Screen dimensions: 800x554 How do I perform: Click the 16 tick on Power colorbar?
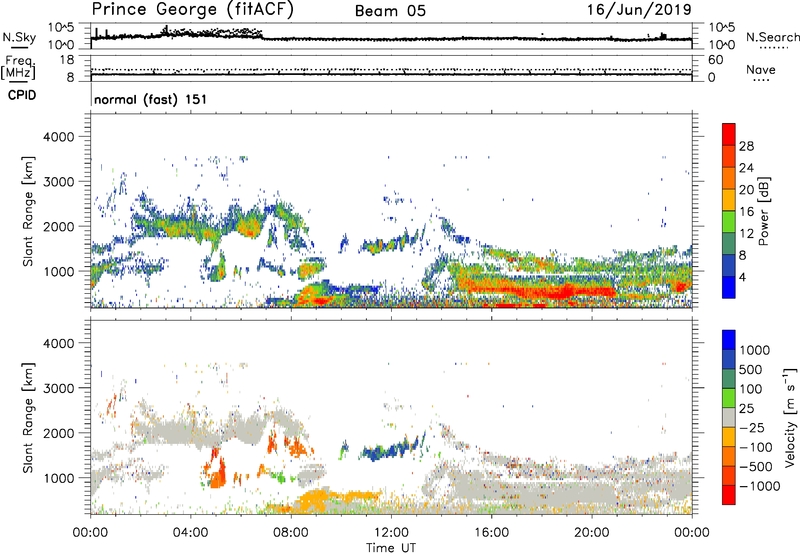[746, 212]
